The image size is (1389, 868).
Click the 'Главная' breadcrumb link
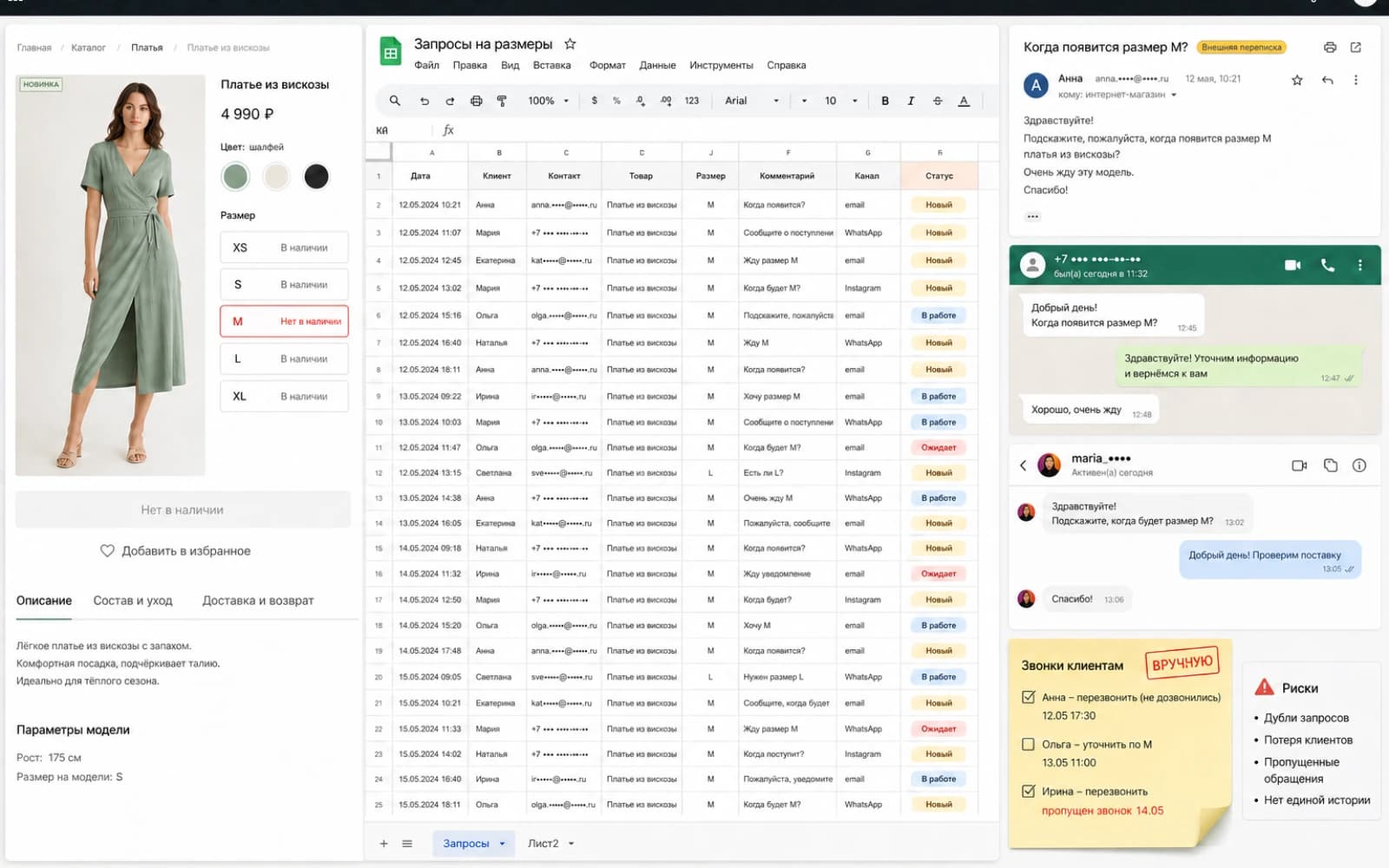tap(34, 48)
